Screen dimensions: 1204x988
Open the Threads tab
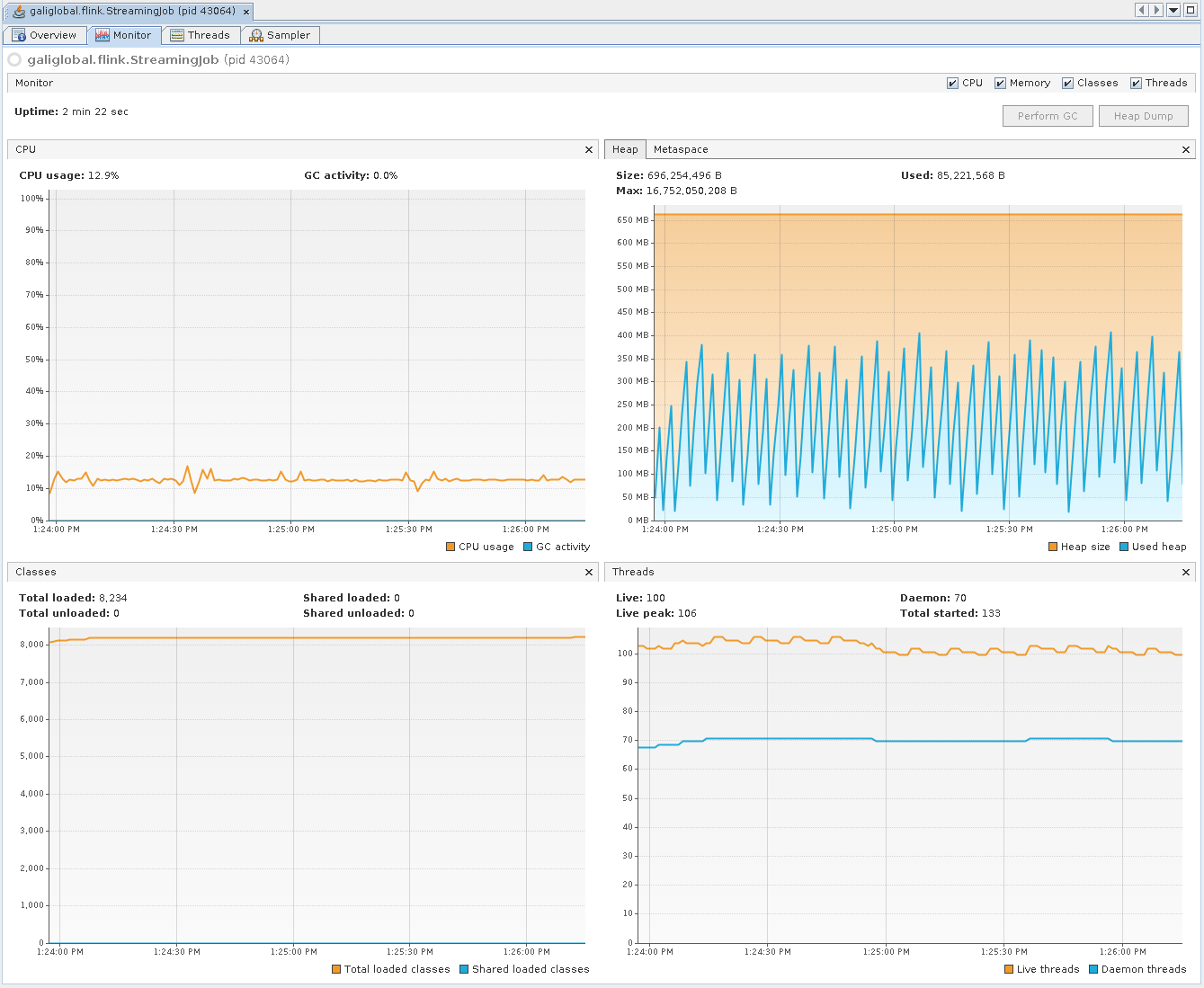pos(201,35)
